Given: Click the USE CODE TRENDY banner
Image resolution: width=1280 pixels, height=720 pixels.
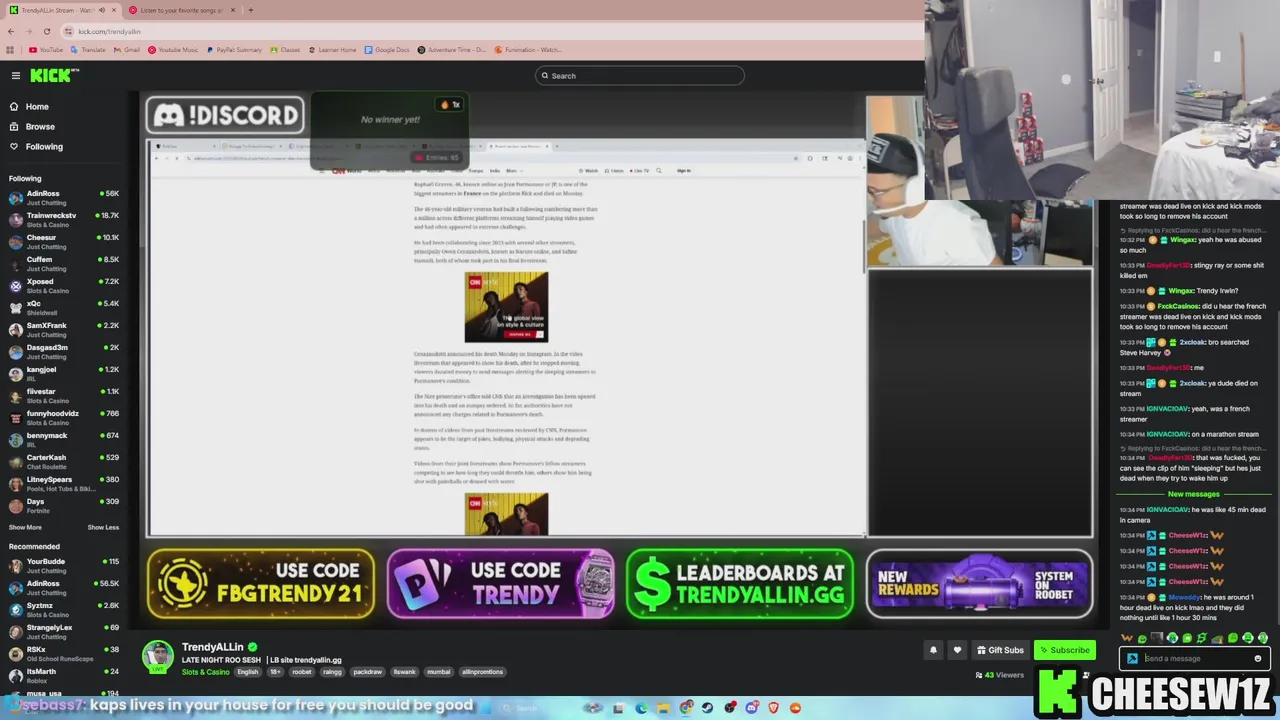Looking at the screenshot, I should (501, 584).
